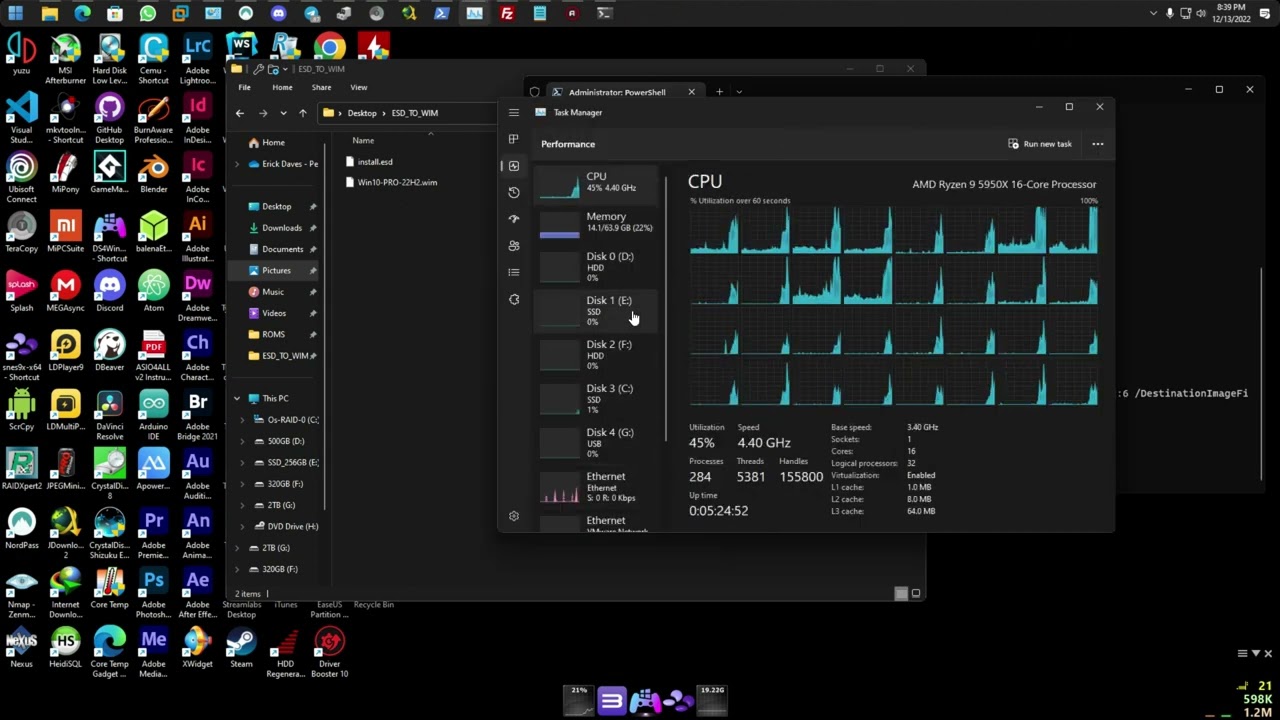
Task: Open Processes page icon in Task Manager
Action: pos(513,139)
